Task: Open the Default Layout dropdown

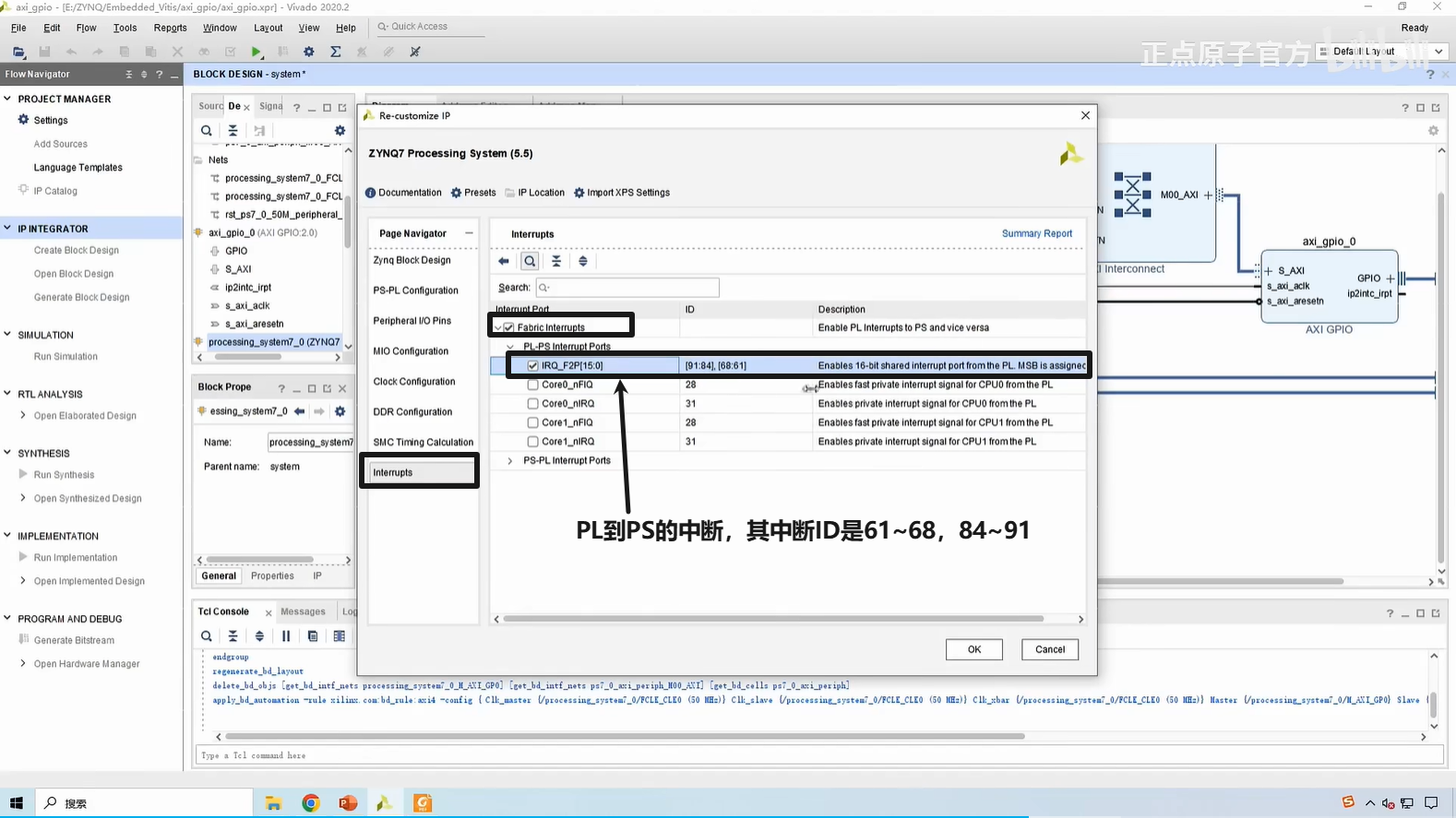Action: (x=1381, y=52)
